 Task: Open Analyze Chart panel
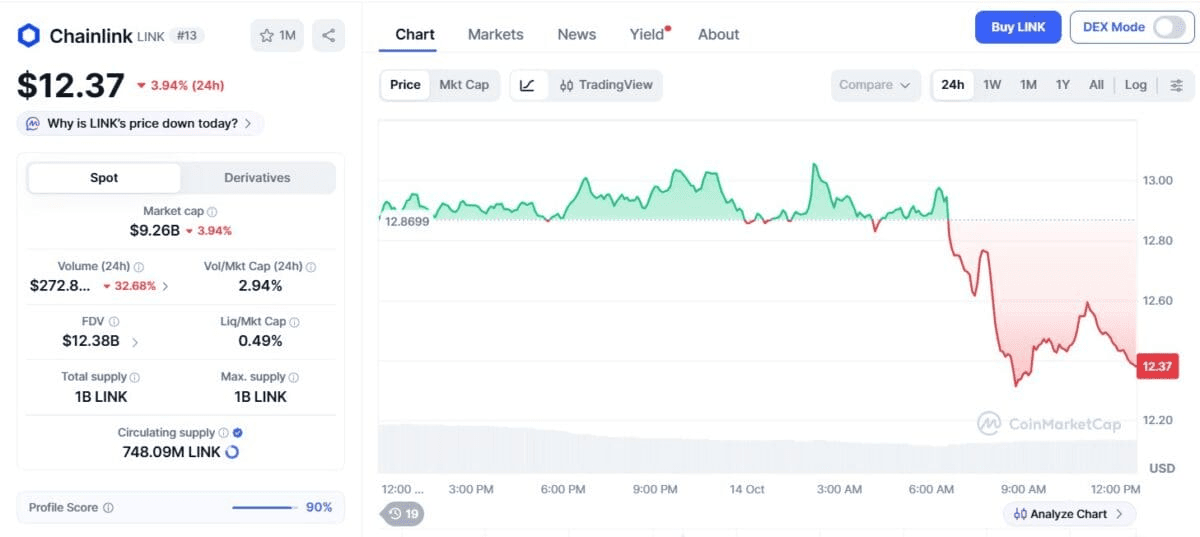pos(1069,514)
